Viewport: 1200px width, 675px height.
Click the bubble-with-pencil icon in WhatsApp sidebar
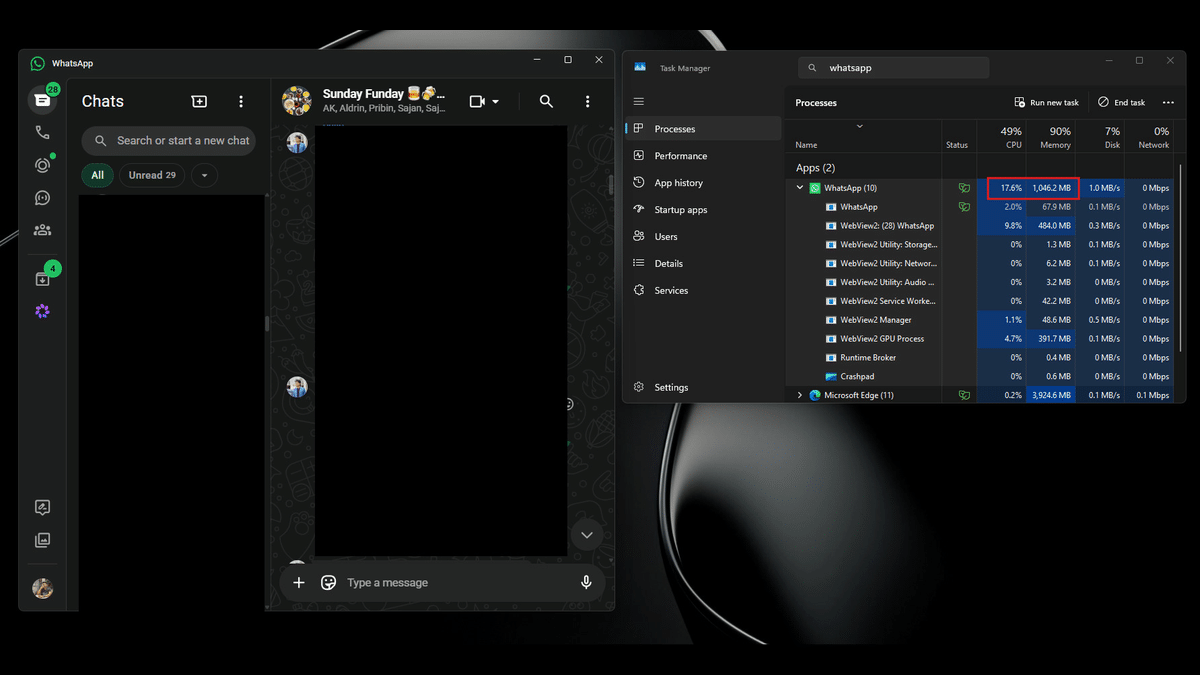pyautogui.click(x=42, y=508)
